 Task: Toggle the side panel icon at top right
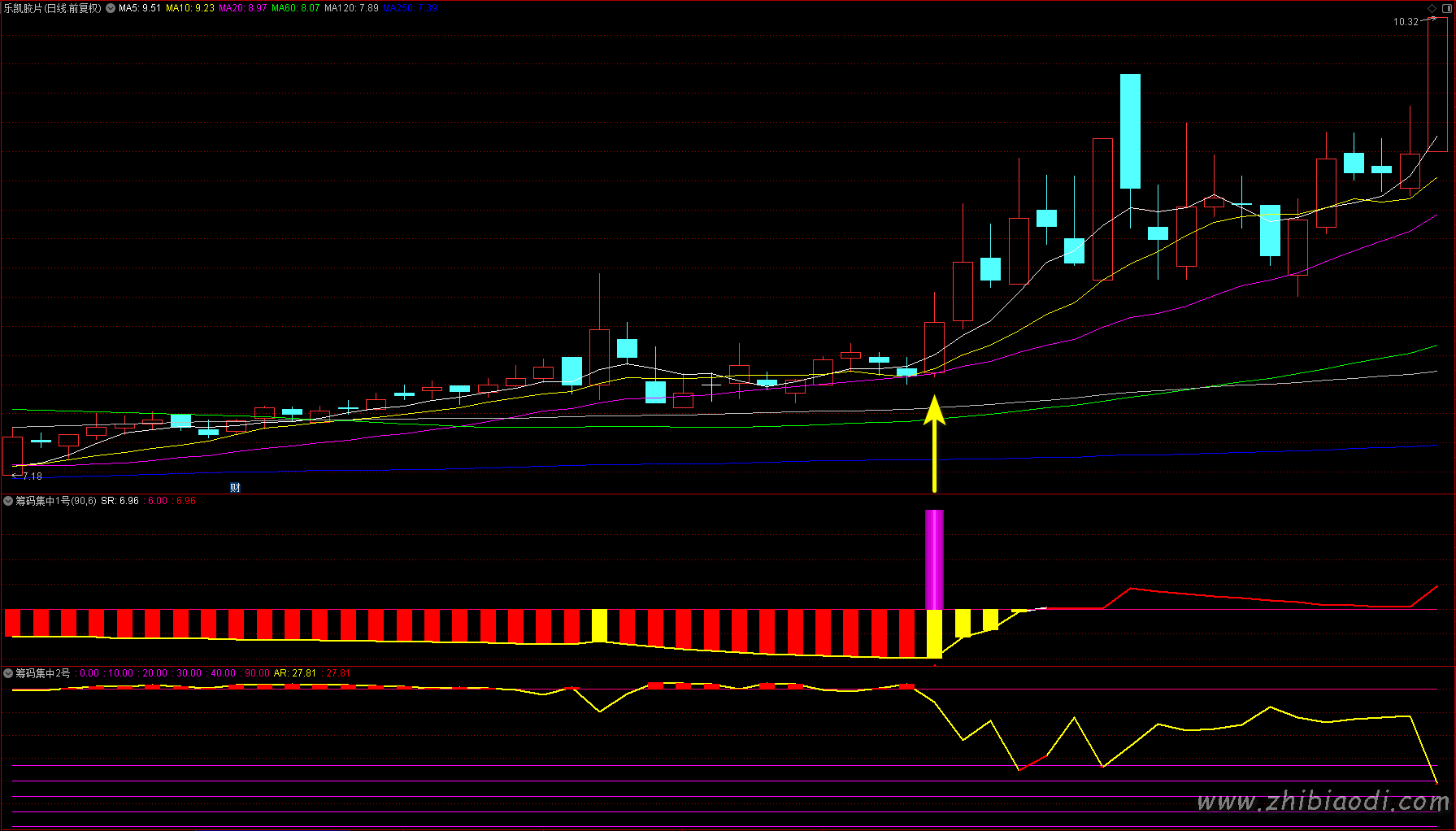(1445, 8)
